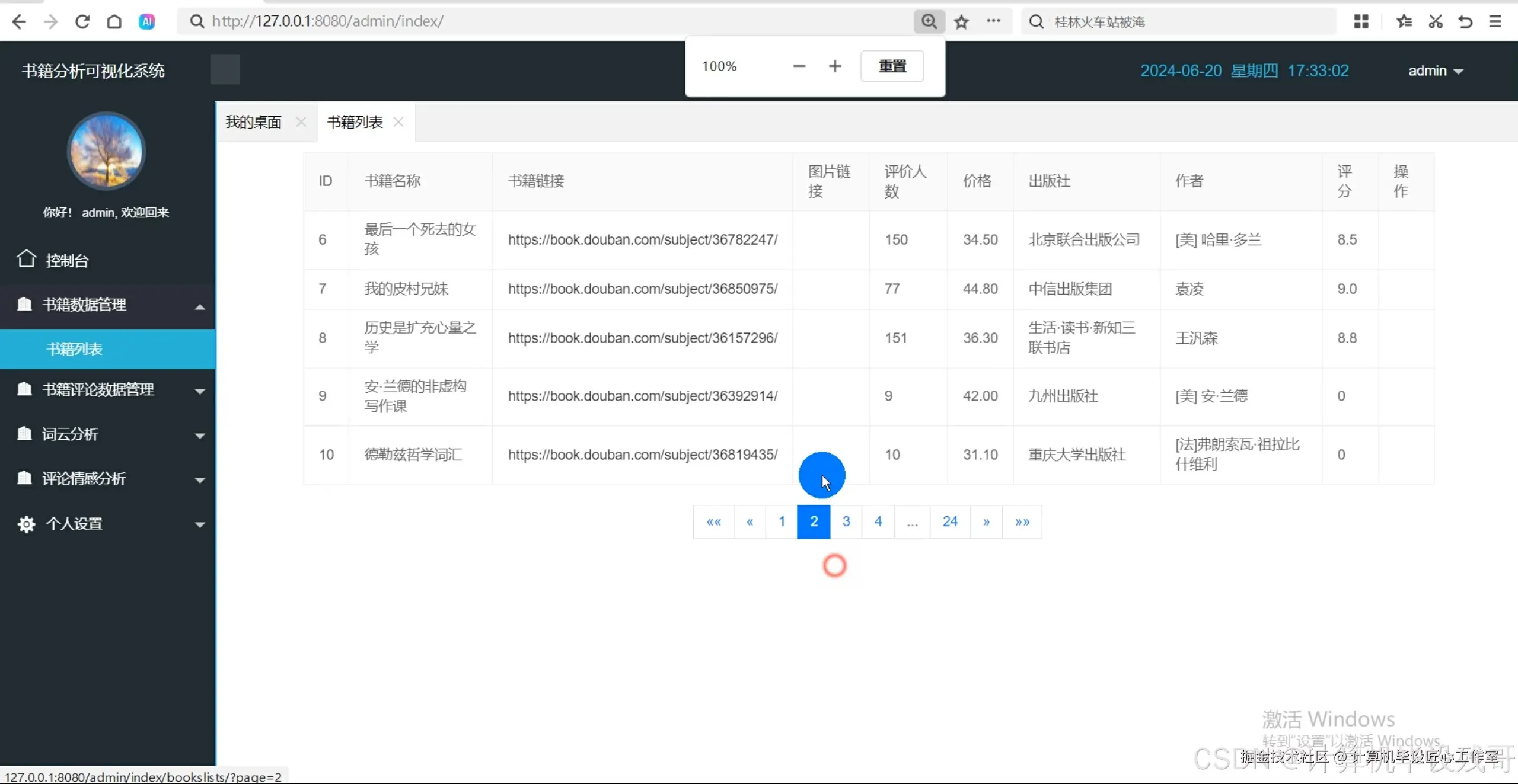Image resolution: width=1518 pixels, height=784 pixels.
Task: Click the browser address bar URL
Action: pos(328,22)
